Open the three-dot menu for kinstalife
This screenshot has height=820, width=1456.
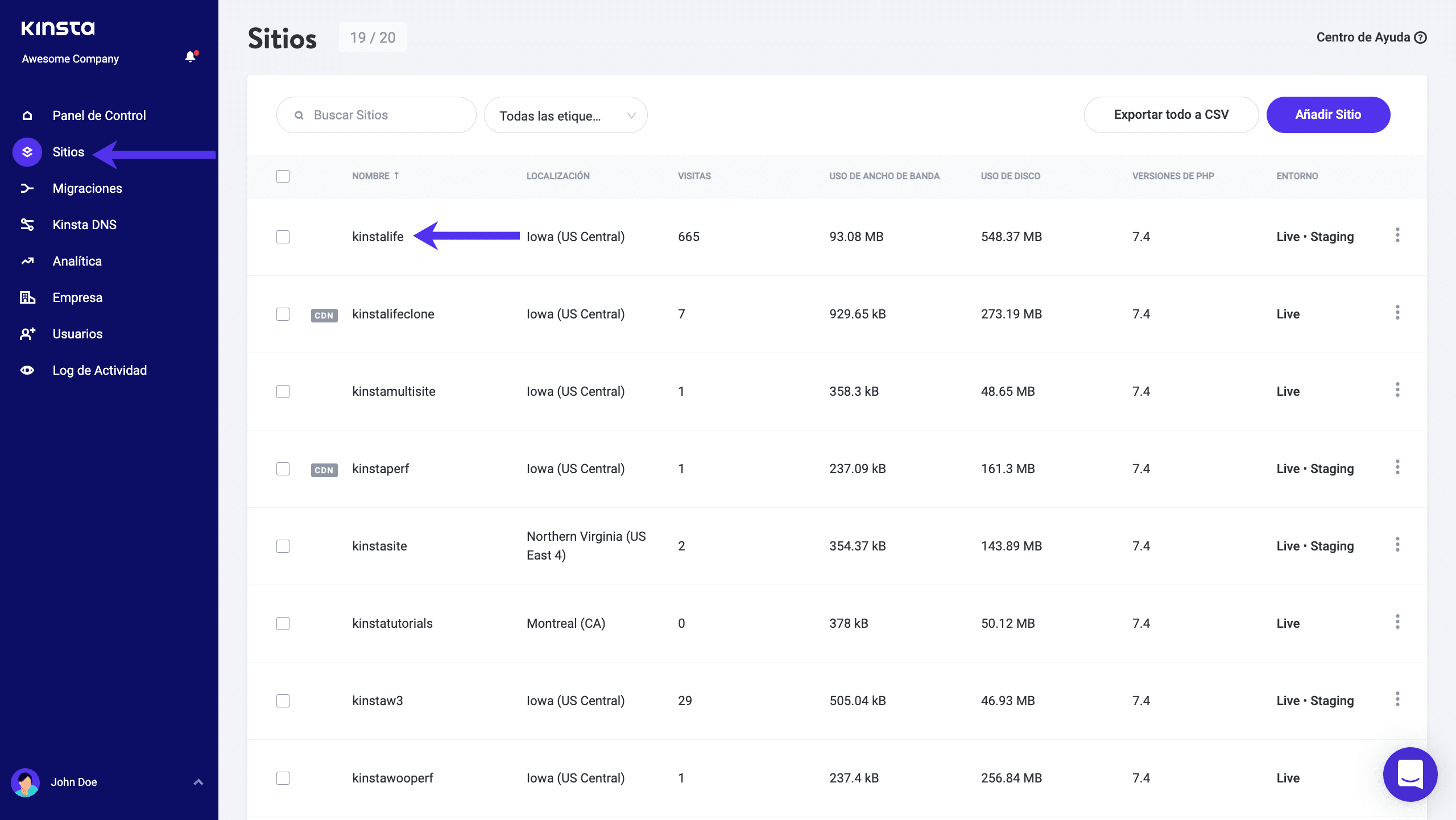pyautogui.click(x=1397, y=235)
